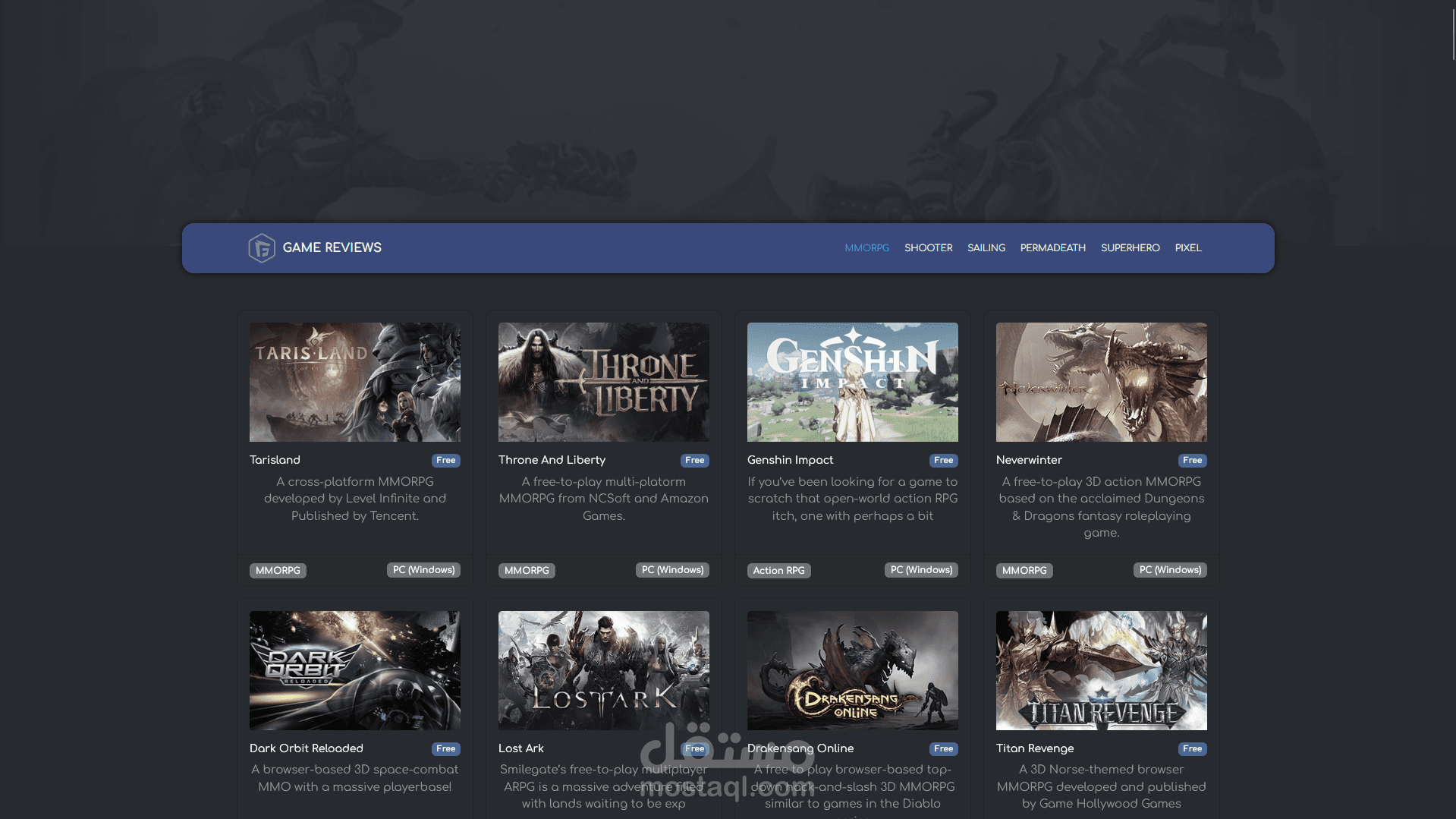1456x819 pixels.
Task: Click the MMORPG tag on Neverwinter card
Action: pyautogui.click(x=1024, y=571)
